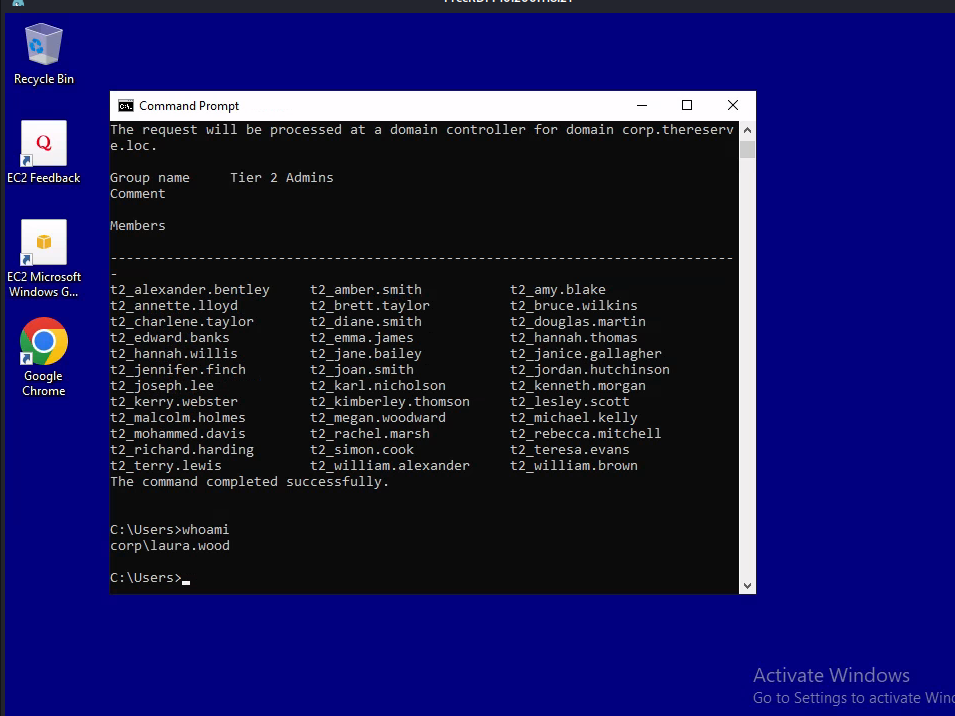
Task: Click the text 't2_joseph.lee'
Action: coord(162,386)
